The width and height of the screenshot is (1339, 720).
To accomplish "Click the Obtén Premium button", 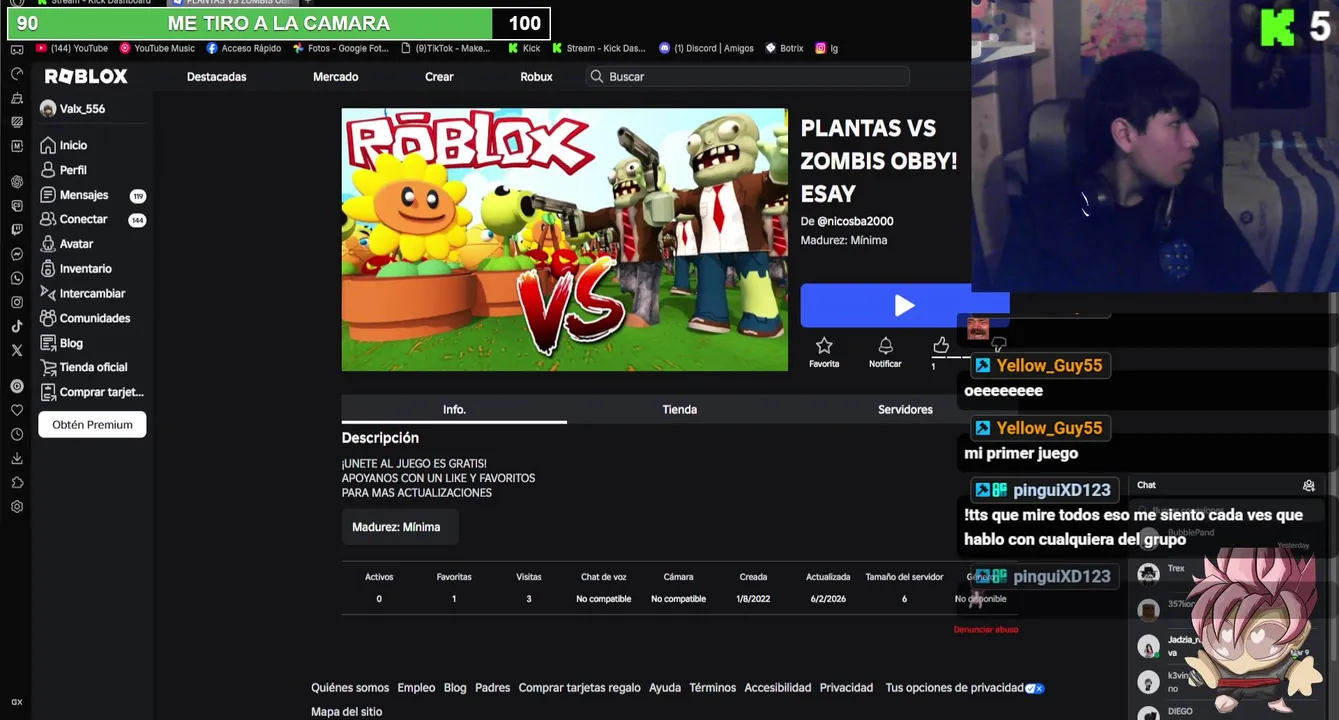I will (x=92, y=425).
